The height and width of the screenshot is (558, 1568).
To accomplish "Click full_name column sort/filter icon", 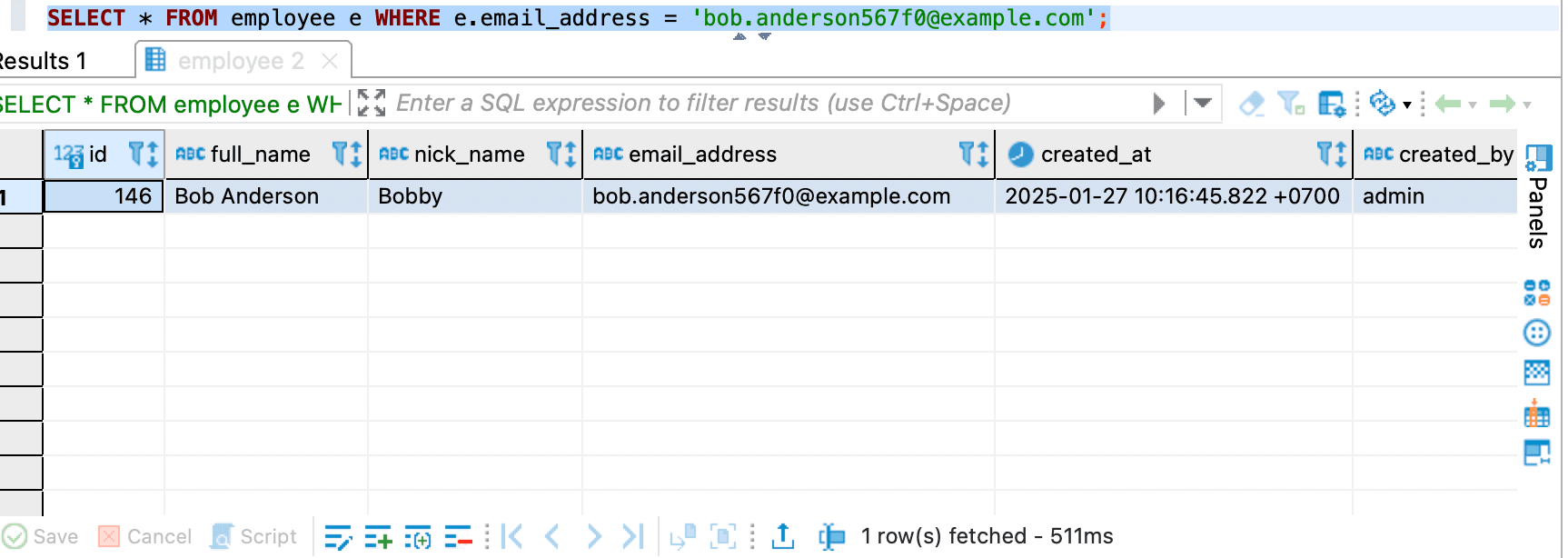I will (x=347, y=154).
